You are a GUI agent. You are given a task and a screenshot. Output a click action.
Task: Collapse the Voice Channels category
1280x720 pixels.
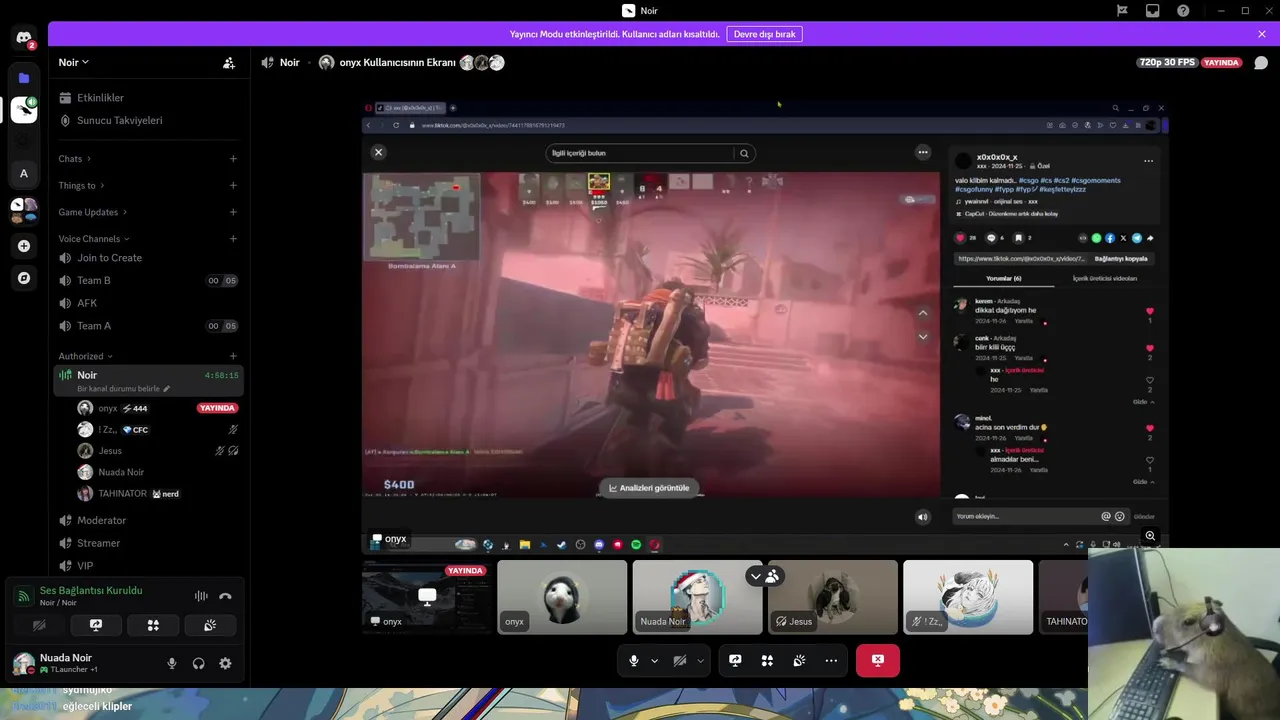coord(94,239)
